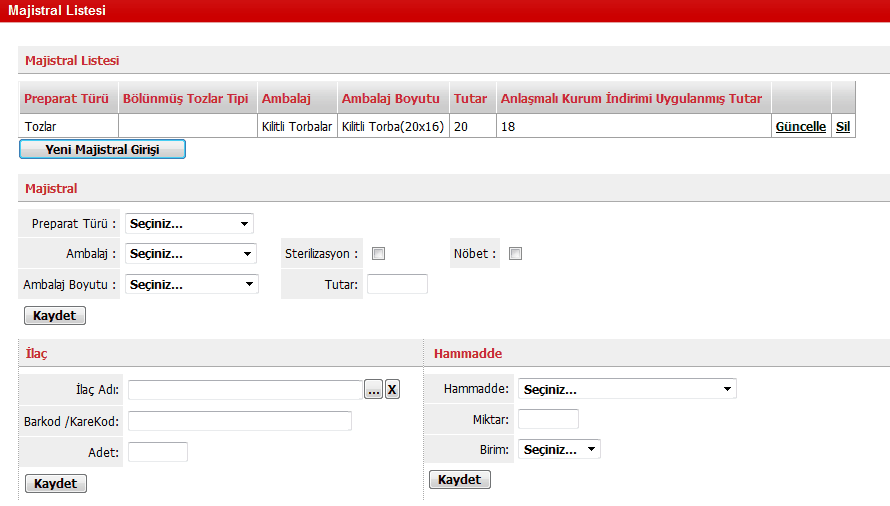This screenshot has height=506, width=890.
Task: Click the Barkod /KareKod input field
Action: (240, 421)
